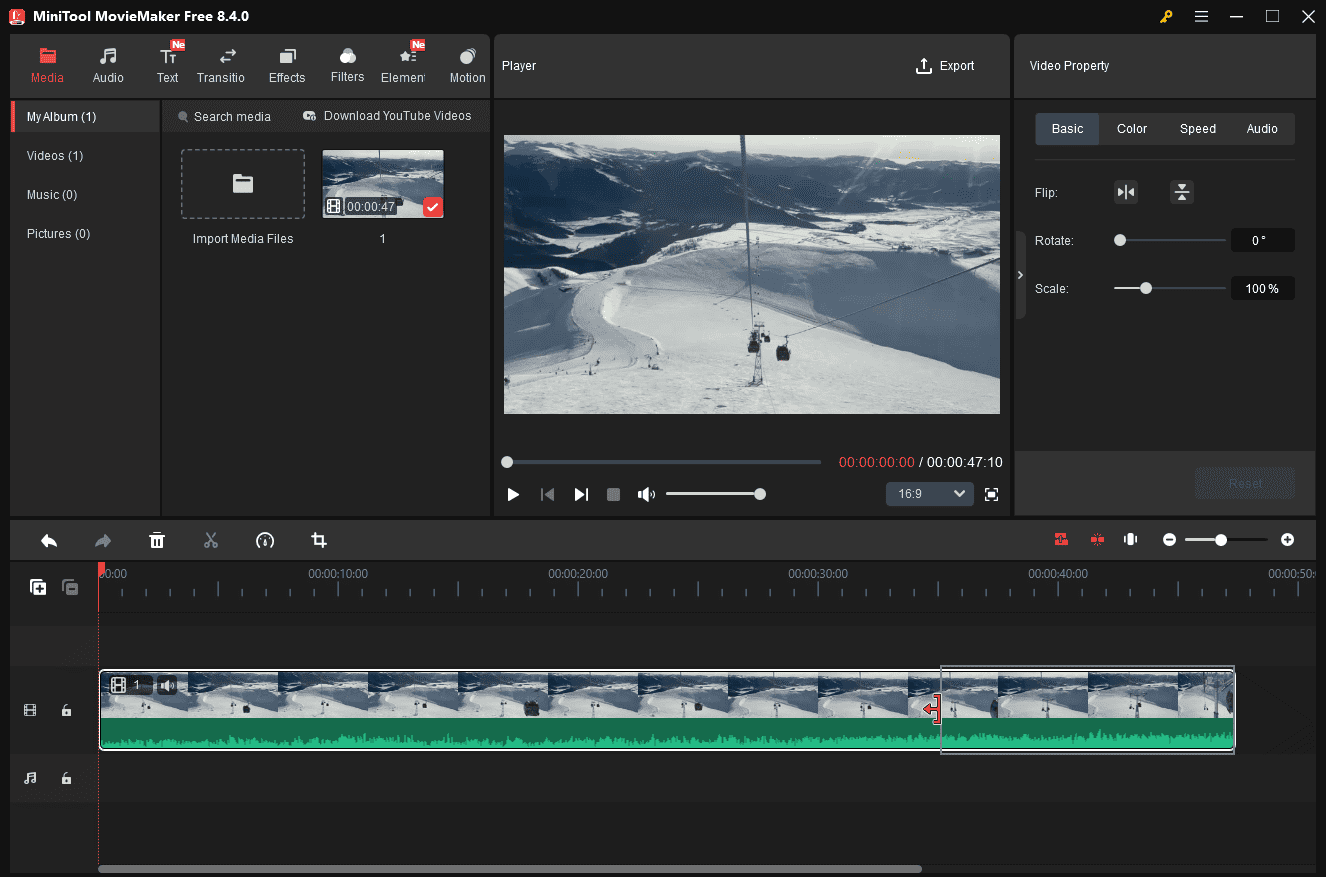
Task: Toggle the audio track lock icon
Action: (66, 778)
